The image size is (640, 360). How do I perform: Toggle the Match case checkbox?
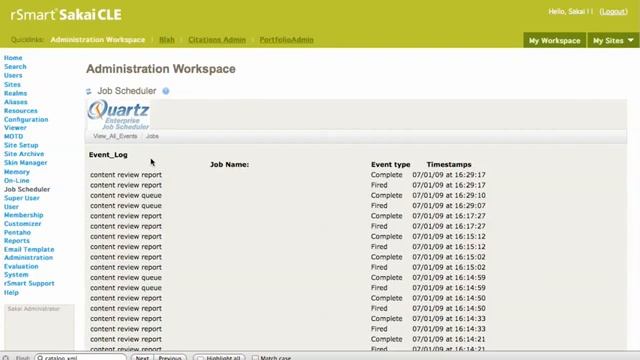coord(255,358)
